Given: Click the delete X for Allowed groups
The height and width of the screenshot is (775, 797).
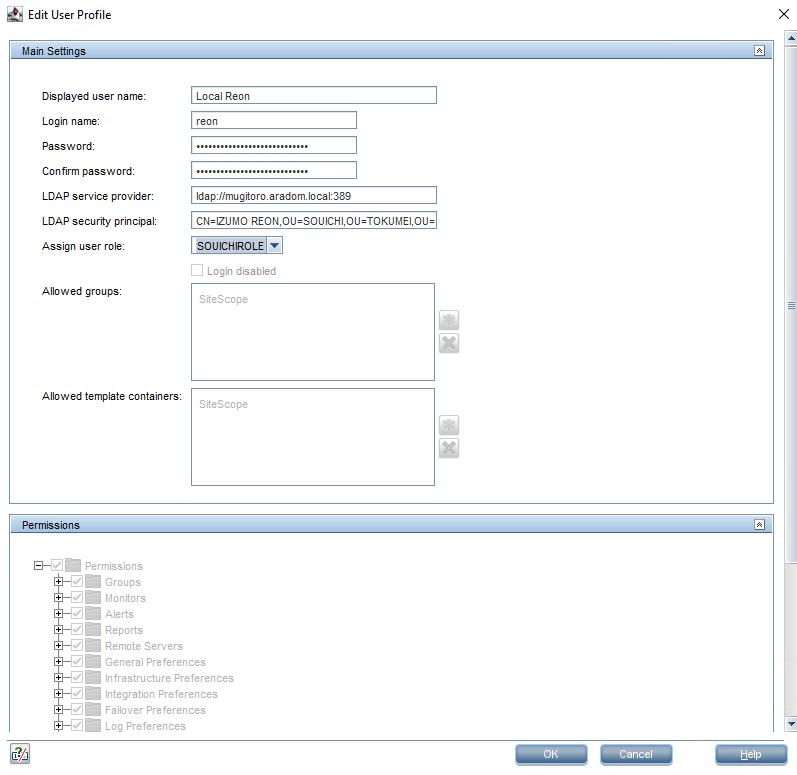Looking at the screenshot, I should [449, 343].
